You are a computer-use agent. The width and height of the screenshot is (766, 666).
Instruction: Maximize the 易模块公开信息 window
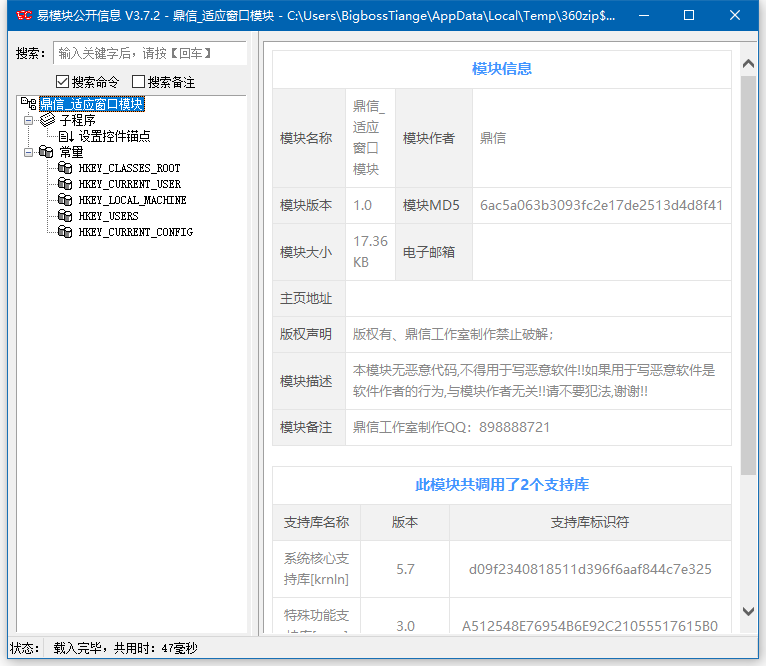(689, 16)
